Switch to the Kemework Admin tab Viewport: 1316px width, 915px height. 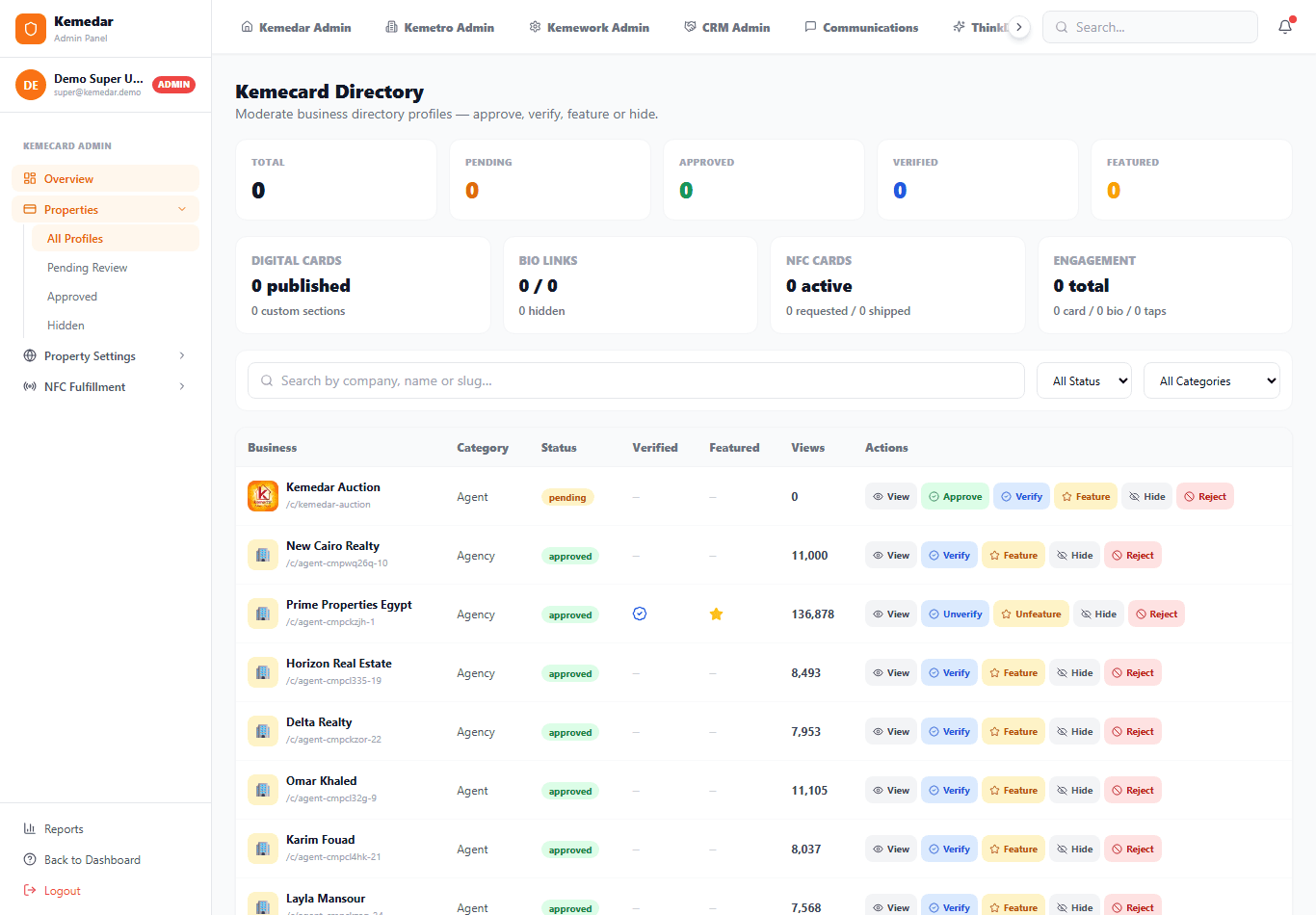[589, 27]
